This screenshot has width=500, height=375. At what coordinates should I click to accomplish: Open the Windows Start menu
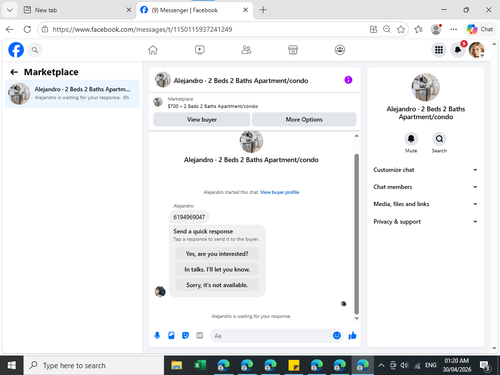(11, 365)
